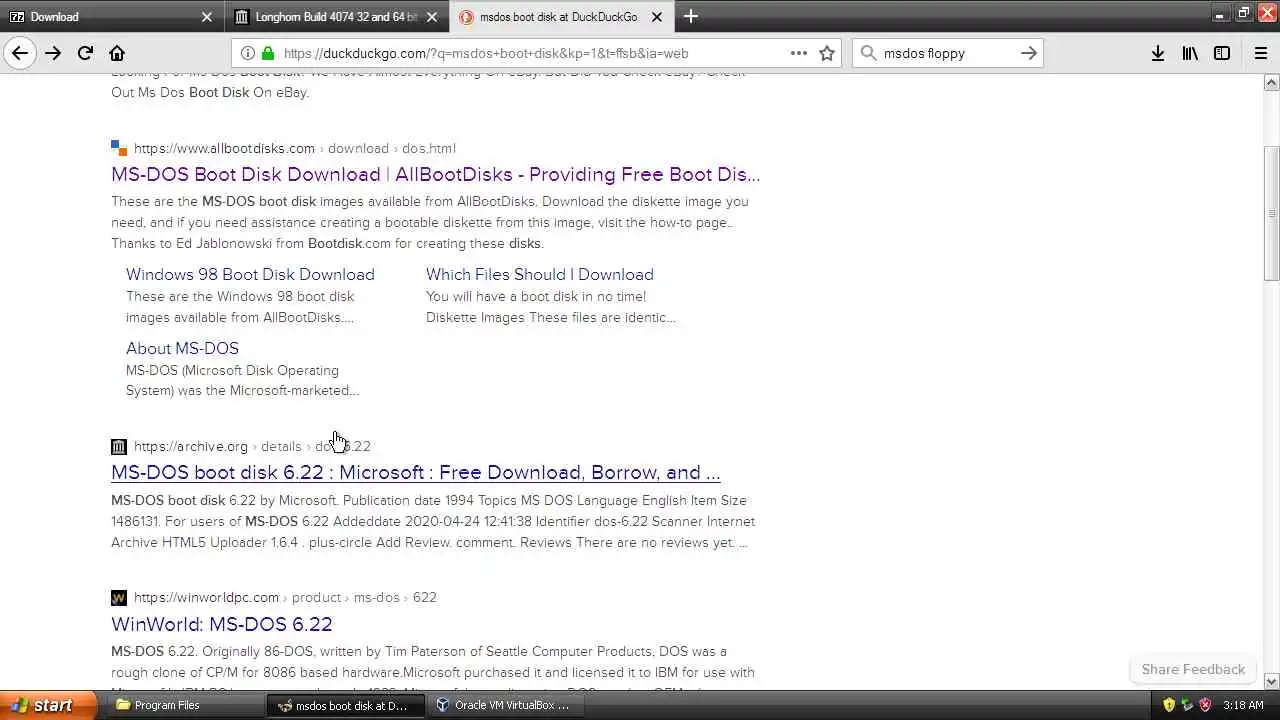Go back to the previous page
Screen dimensions: 1280x720
click(x=20, y=53)
